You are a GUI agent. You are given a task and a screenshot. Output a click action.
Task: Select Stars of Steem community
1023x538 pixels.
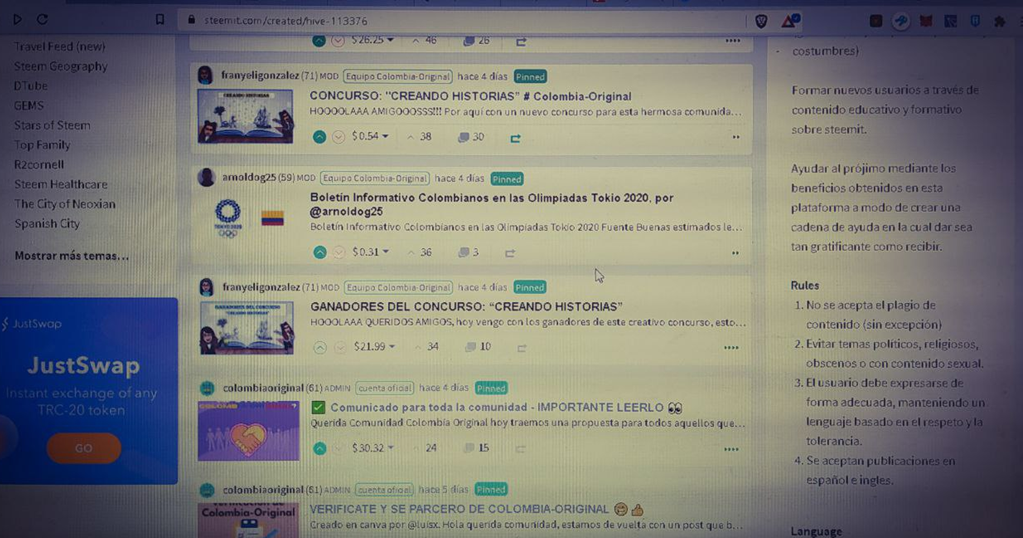tap(52, 125)
